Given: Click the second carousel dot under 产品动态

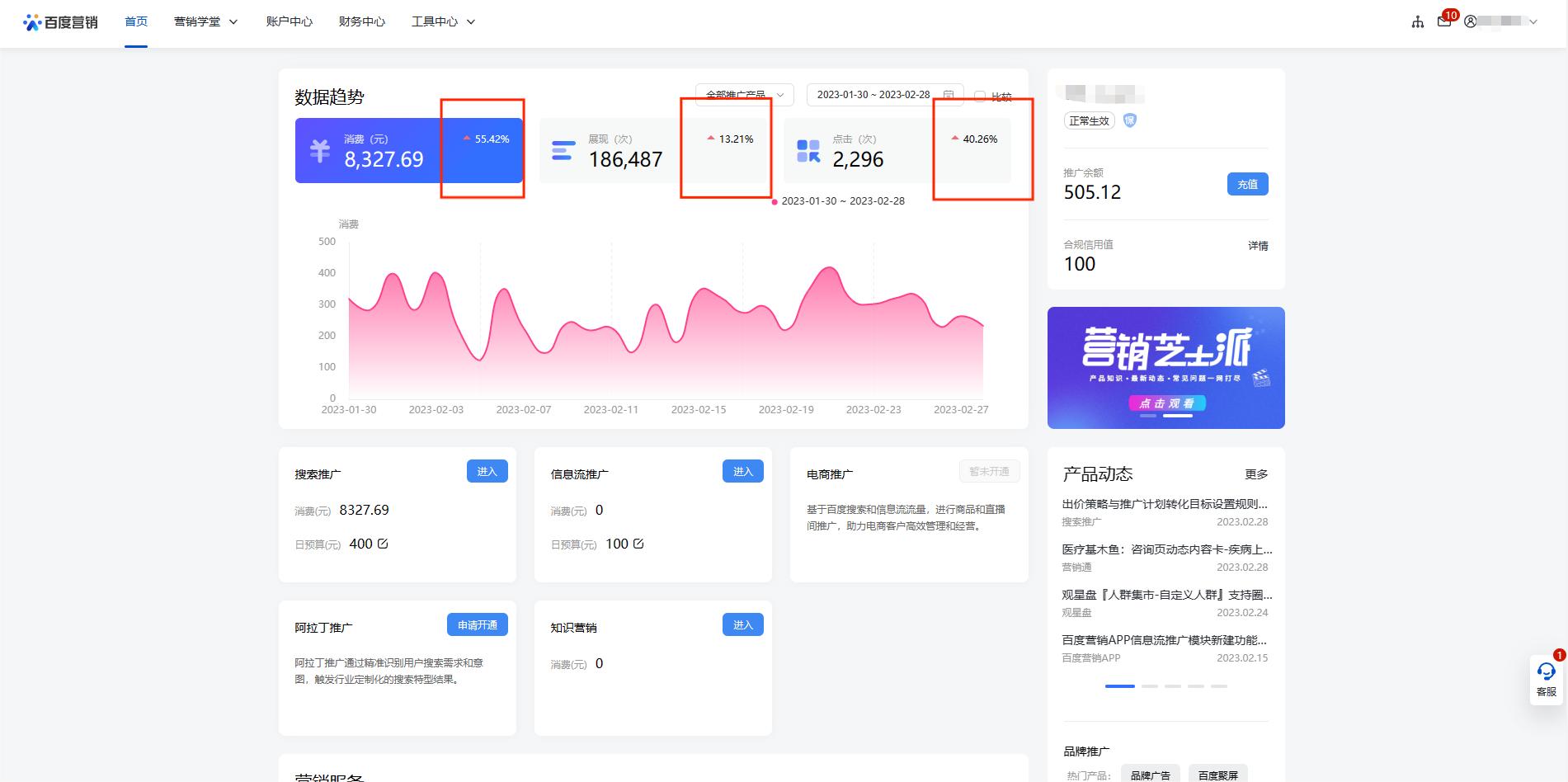Looking at the screenshot, I should [1150, 685].
